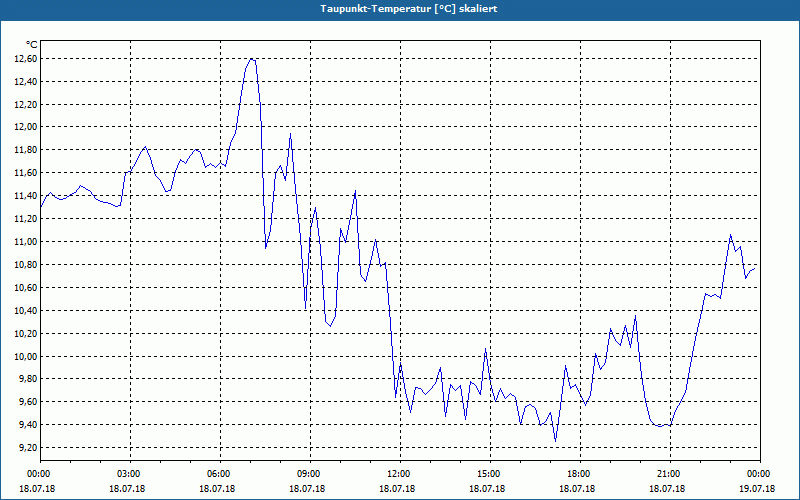Click the "10,60" y-axis label
The width and height of the screenshot is (800, 500).
tap(27, 288)
